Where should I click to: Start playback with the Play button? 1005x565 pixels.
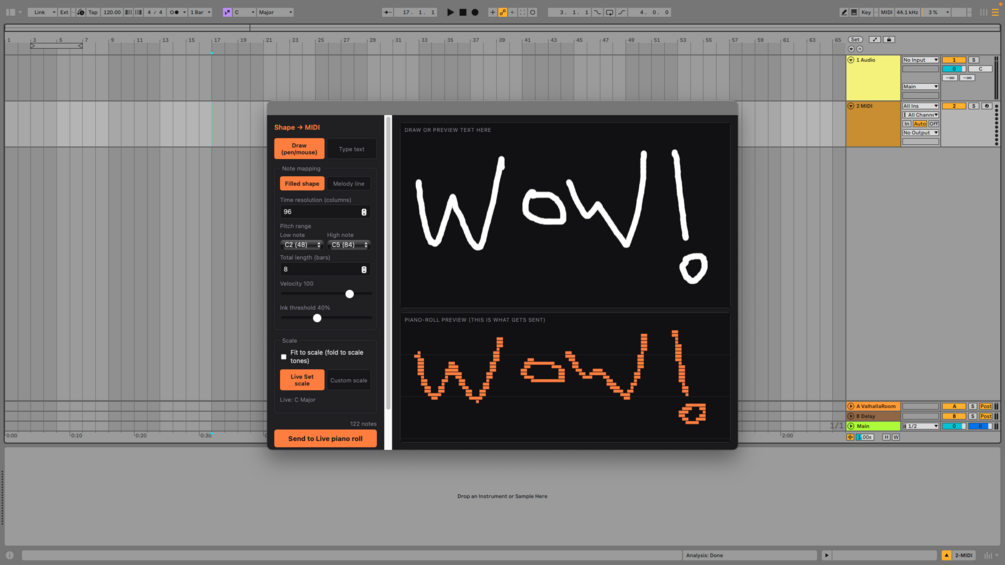[451, 12]
